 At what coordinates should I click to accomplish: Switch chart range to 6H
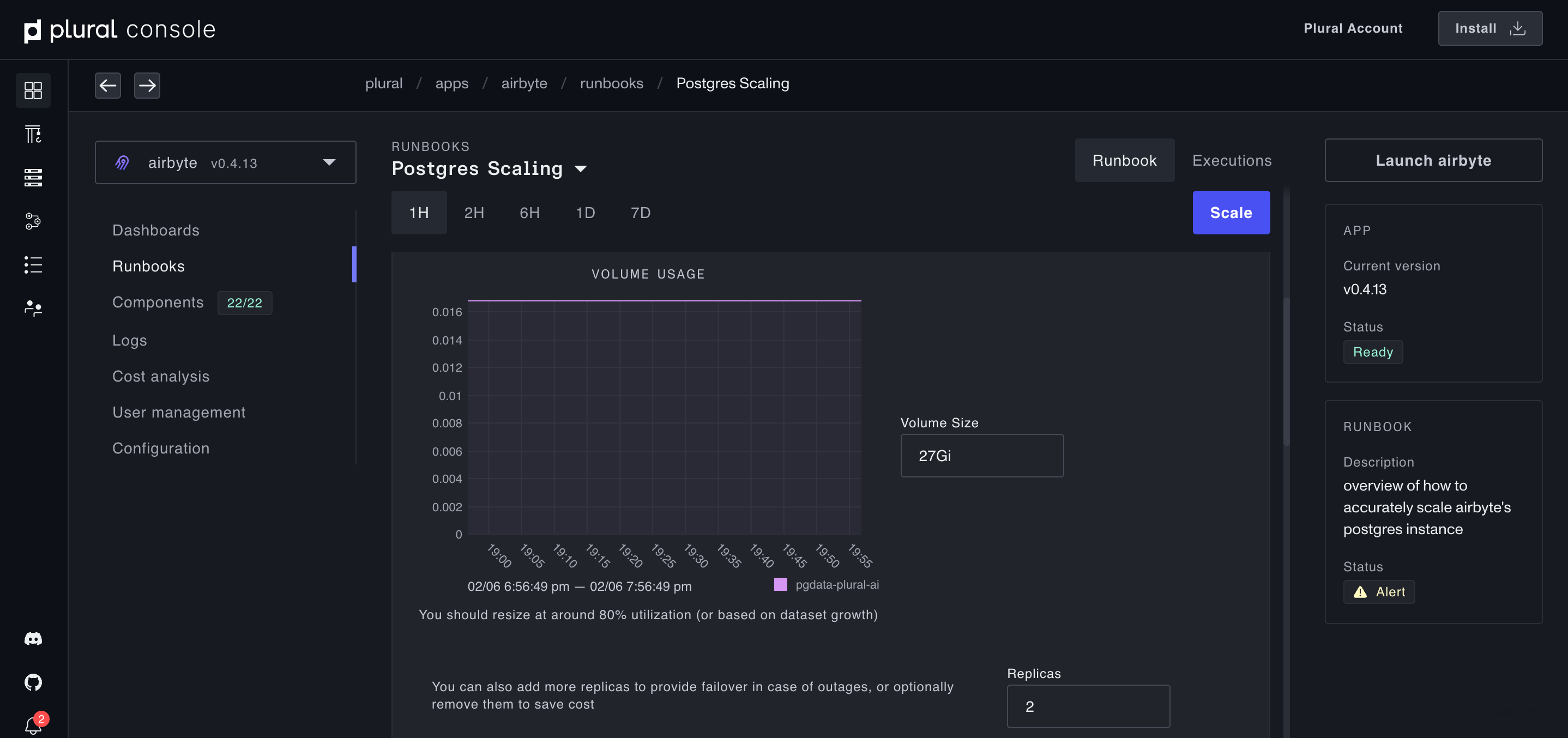529,213
